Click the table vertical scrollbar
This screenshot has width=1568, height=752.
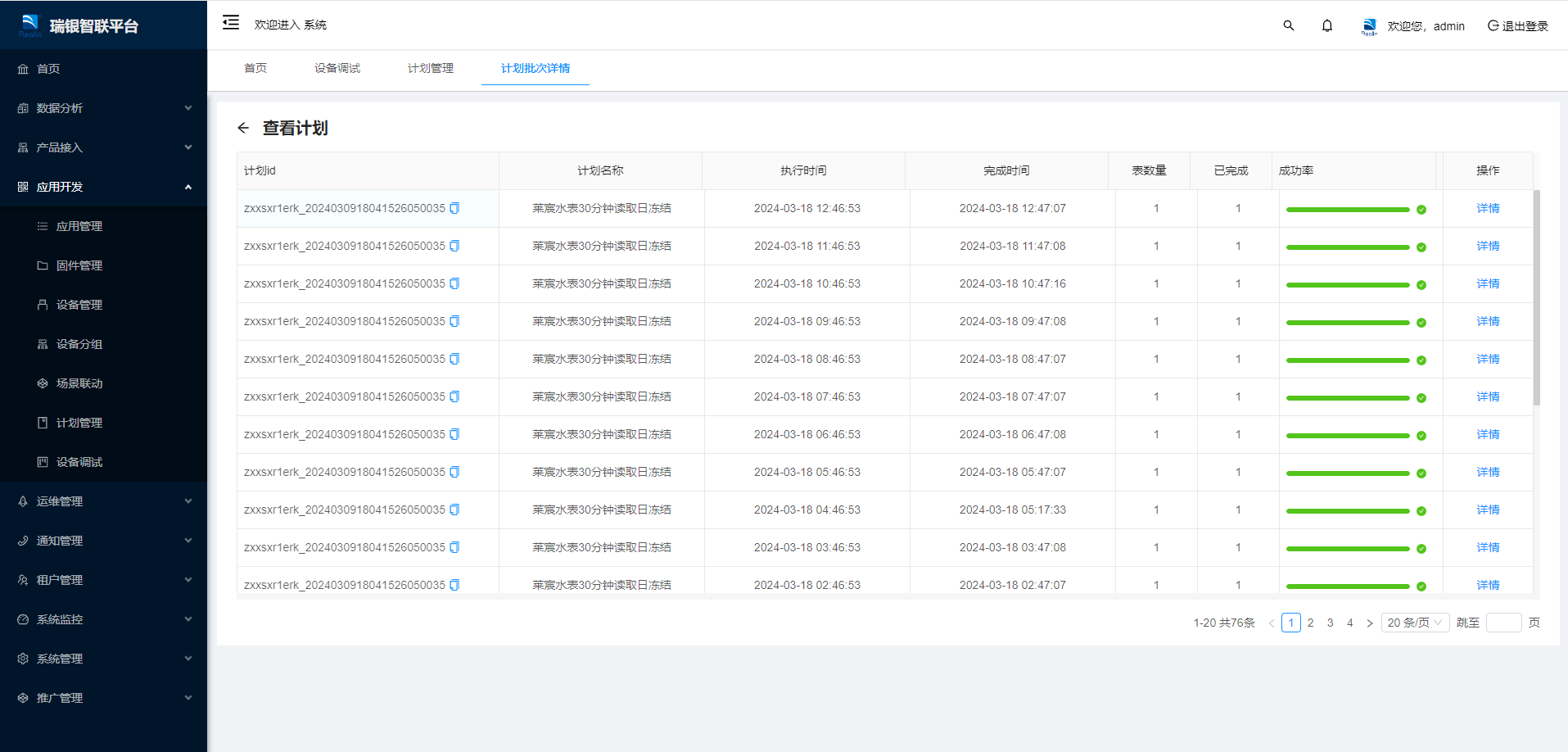pos(1537,297)
